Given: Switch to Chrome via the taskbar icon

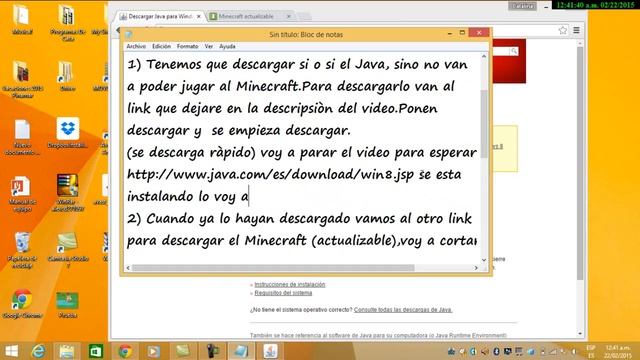Looking at the screenshot, I should tap(125, 351).
